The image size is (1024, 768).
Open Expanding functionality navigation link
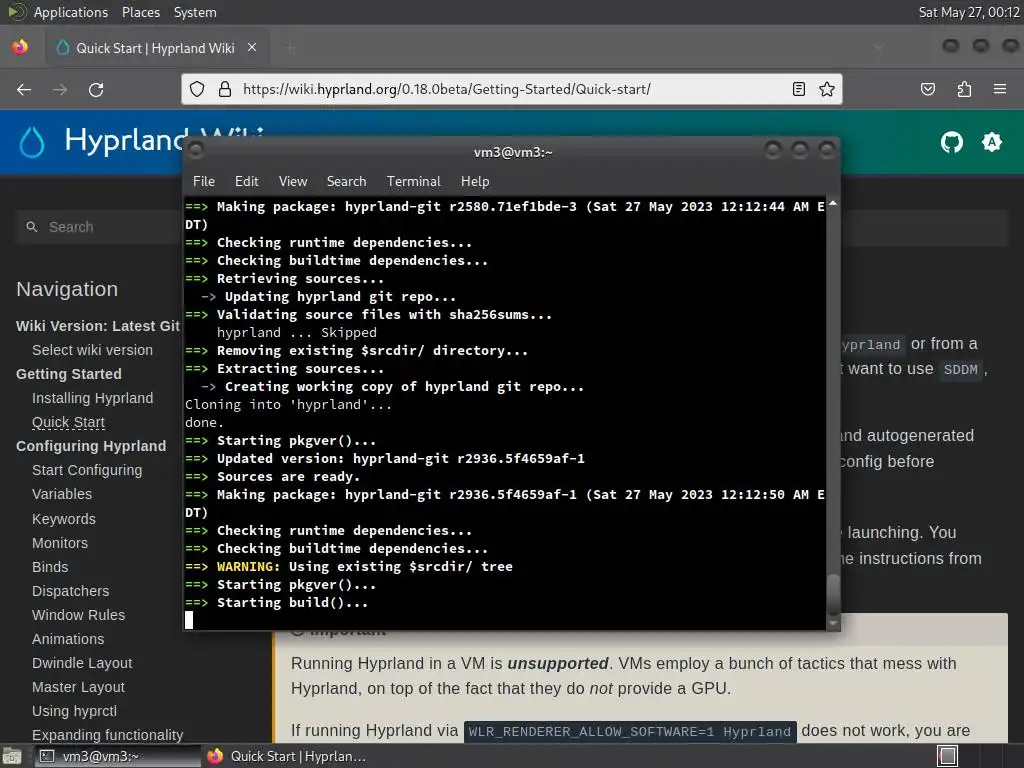[107, 735]
